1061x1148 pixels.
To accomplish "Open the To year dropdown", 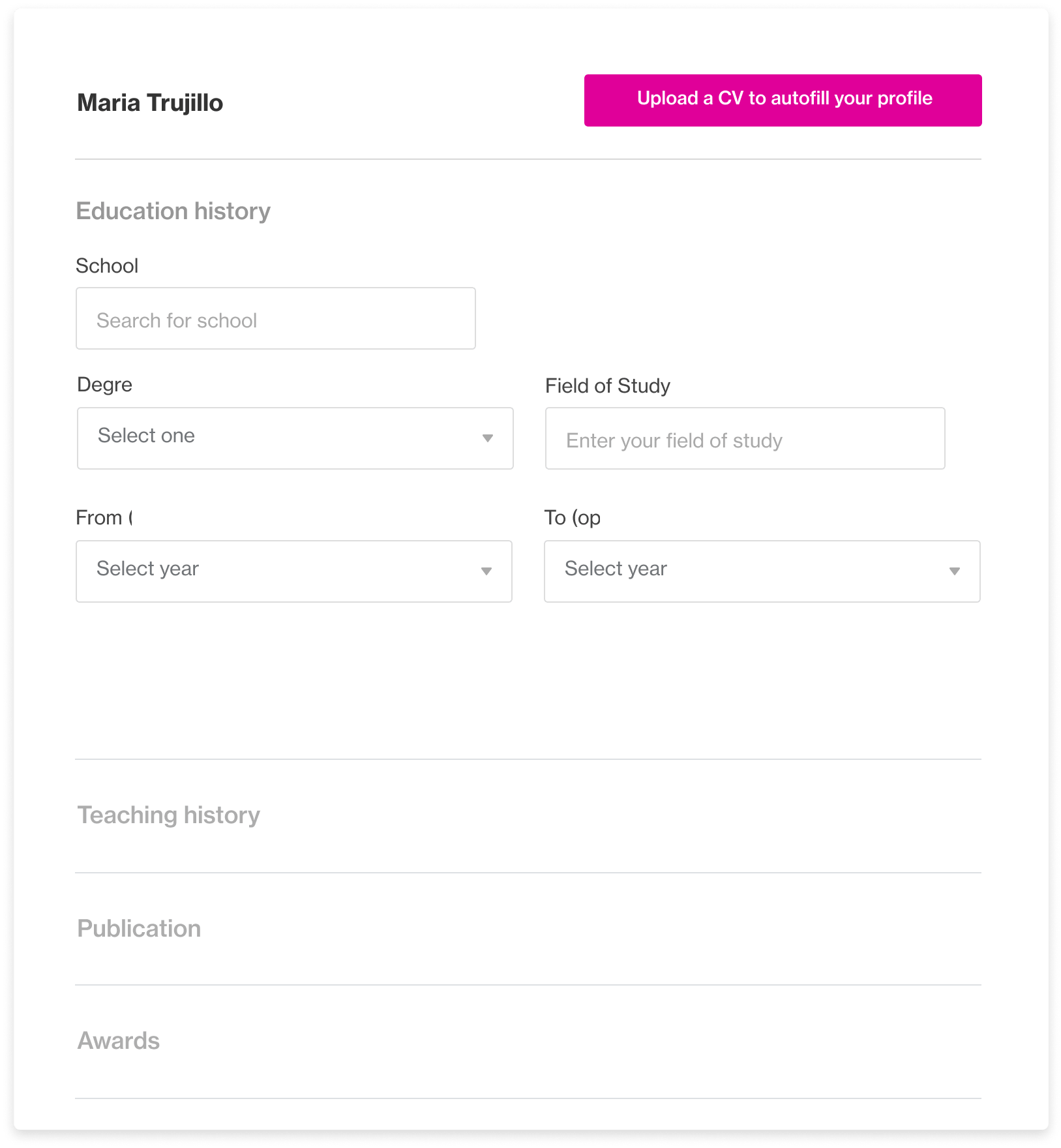I will click(x=762, y=571).
